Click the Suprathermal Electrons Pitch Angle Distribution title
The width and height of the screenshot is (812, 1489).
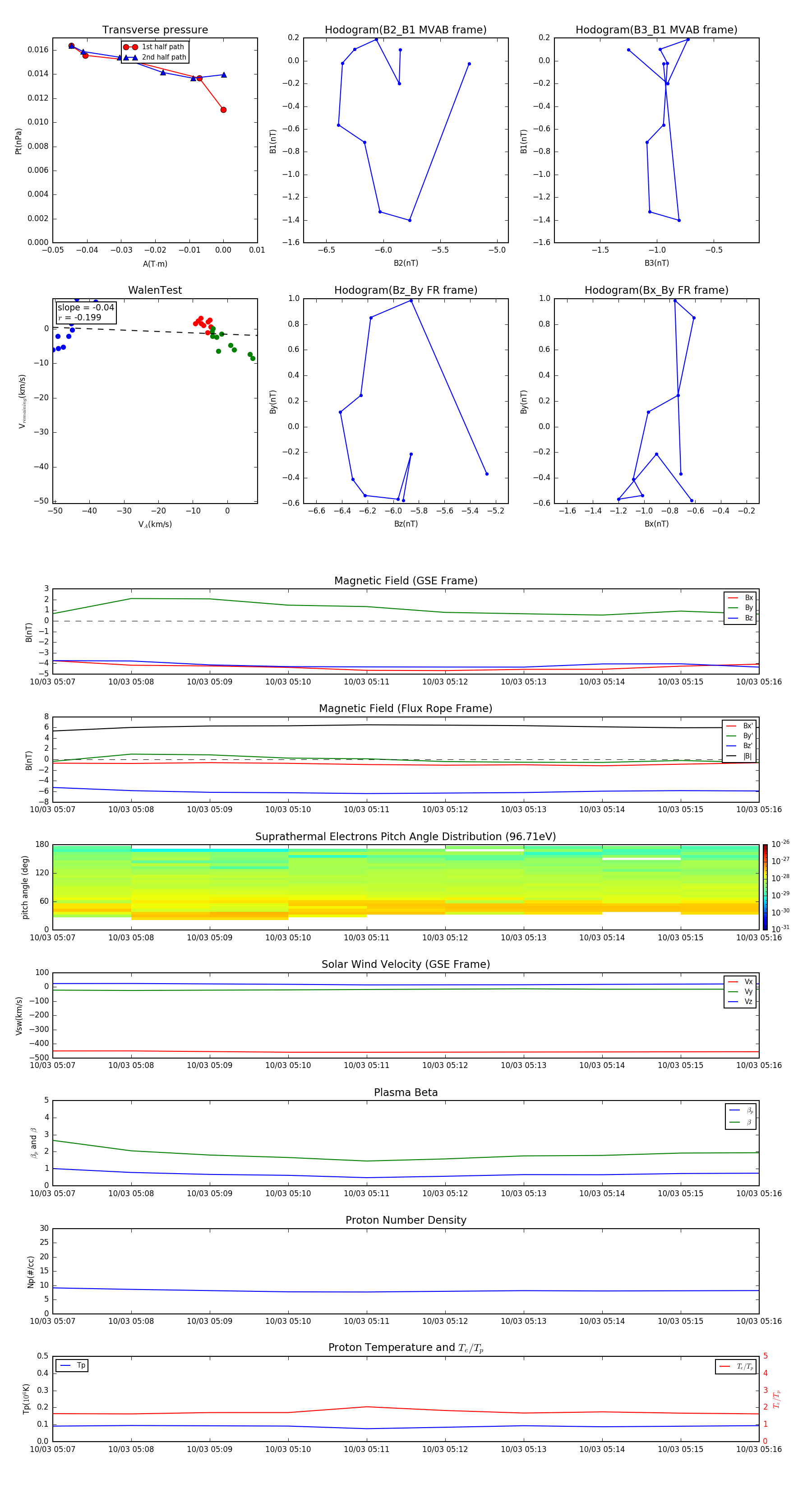pos(406,837)
